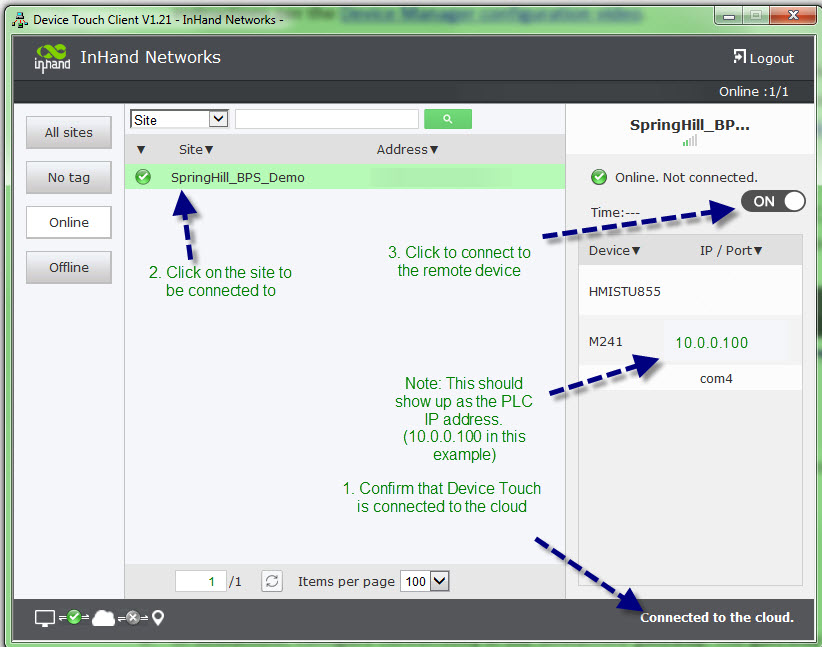Sort by Device column header

[x=614, y=251]
